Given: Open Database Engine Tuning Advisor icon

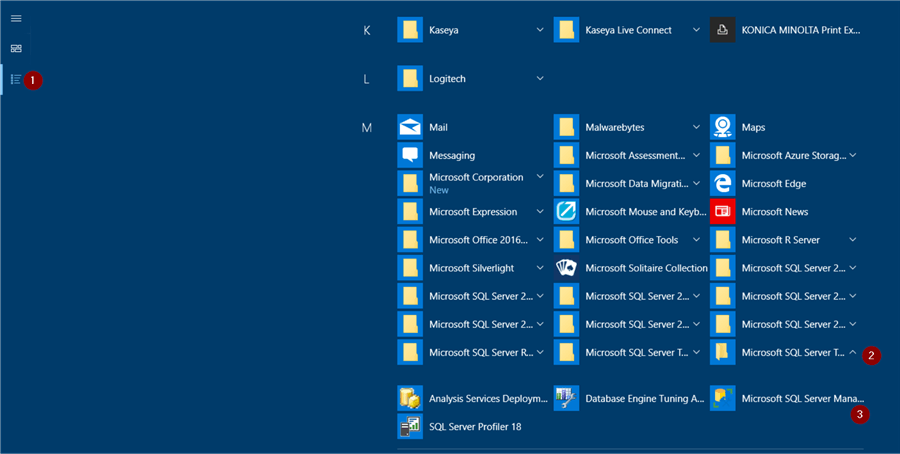Looking at the screenshot, I should (x=567, y=398).
